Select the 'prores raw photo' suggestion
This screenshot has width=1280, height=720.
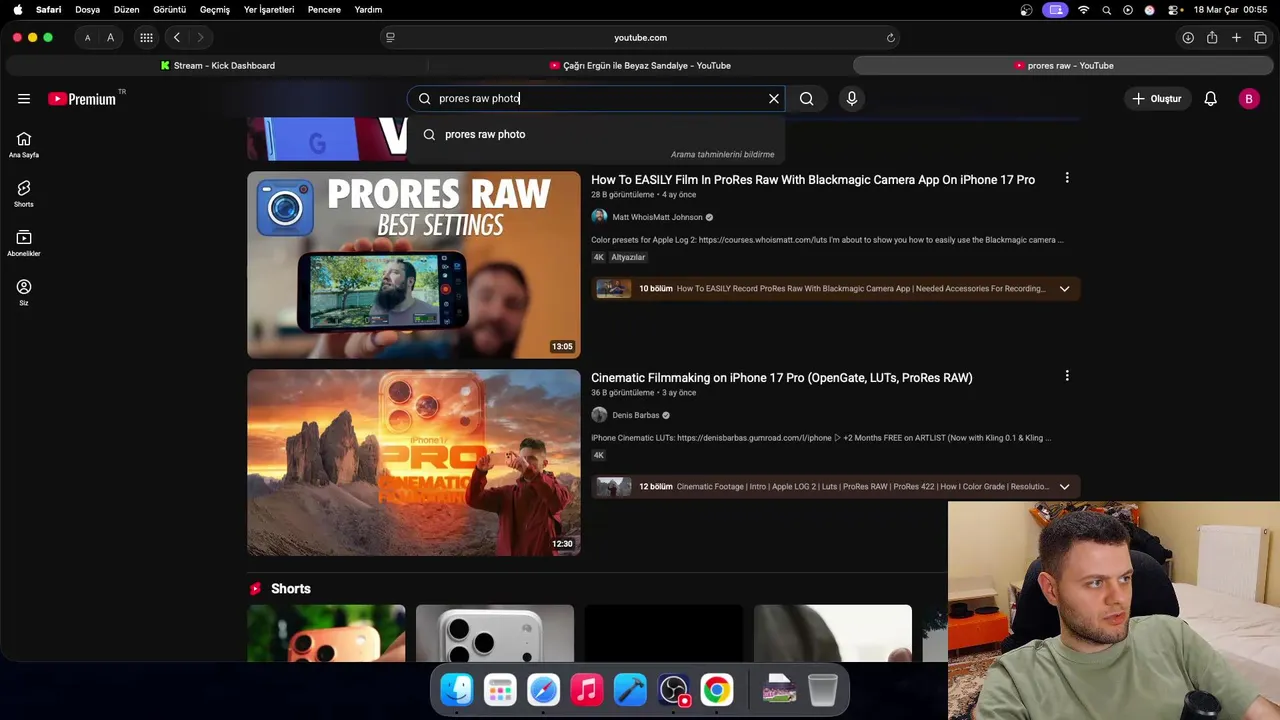(x=596, y=134)
